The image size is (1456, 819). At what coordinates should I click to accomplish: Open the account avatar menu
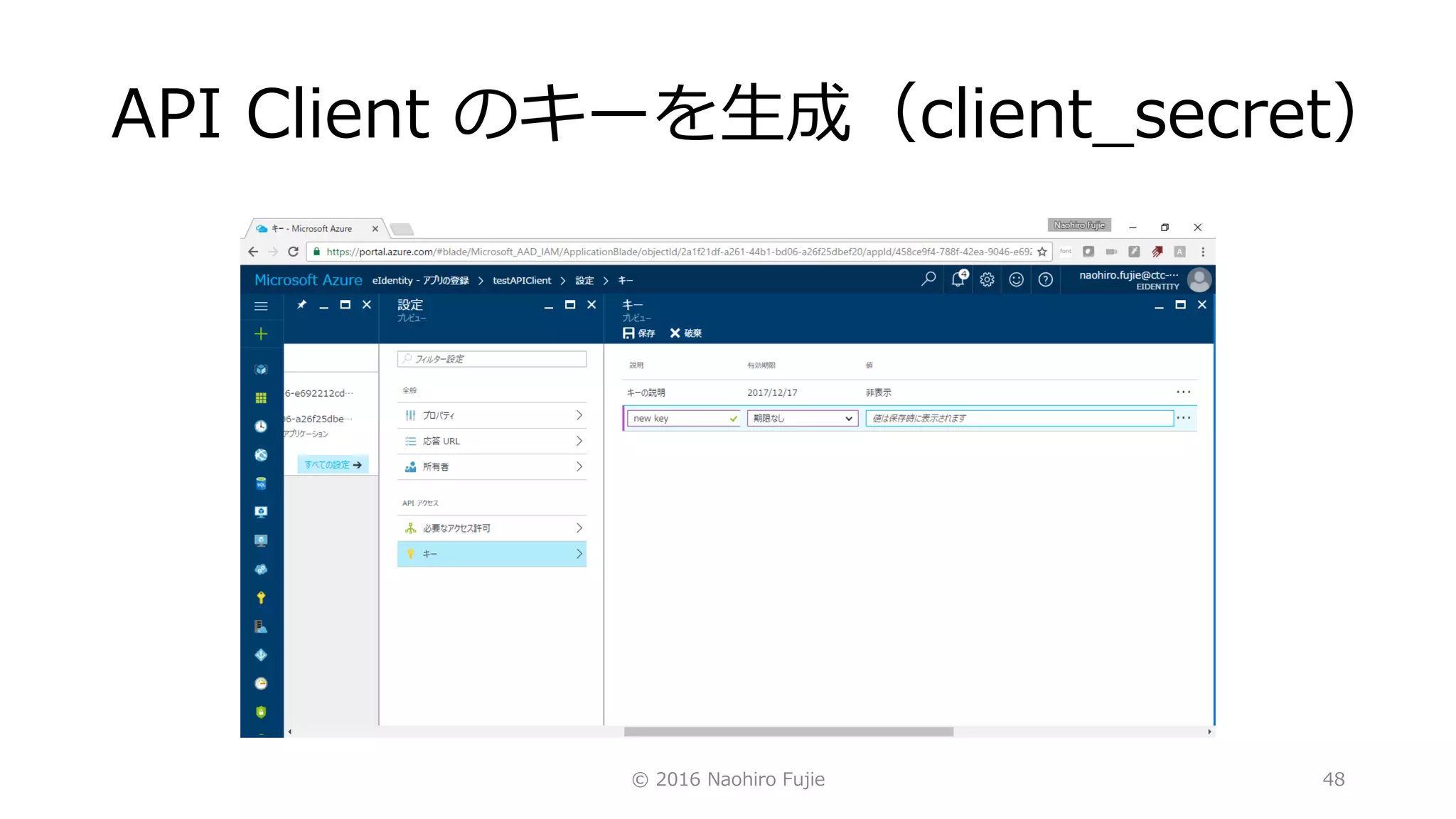[x=1199, y=280]
